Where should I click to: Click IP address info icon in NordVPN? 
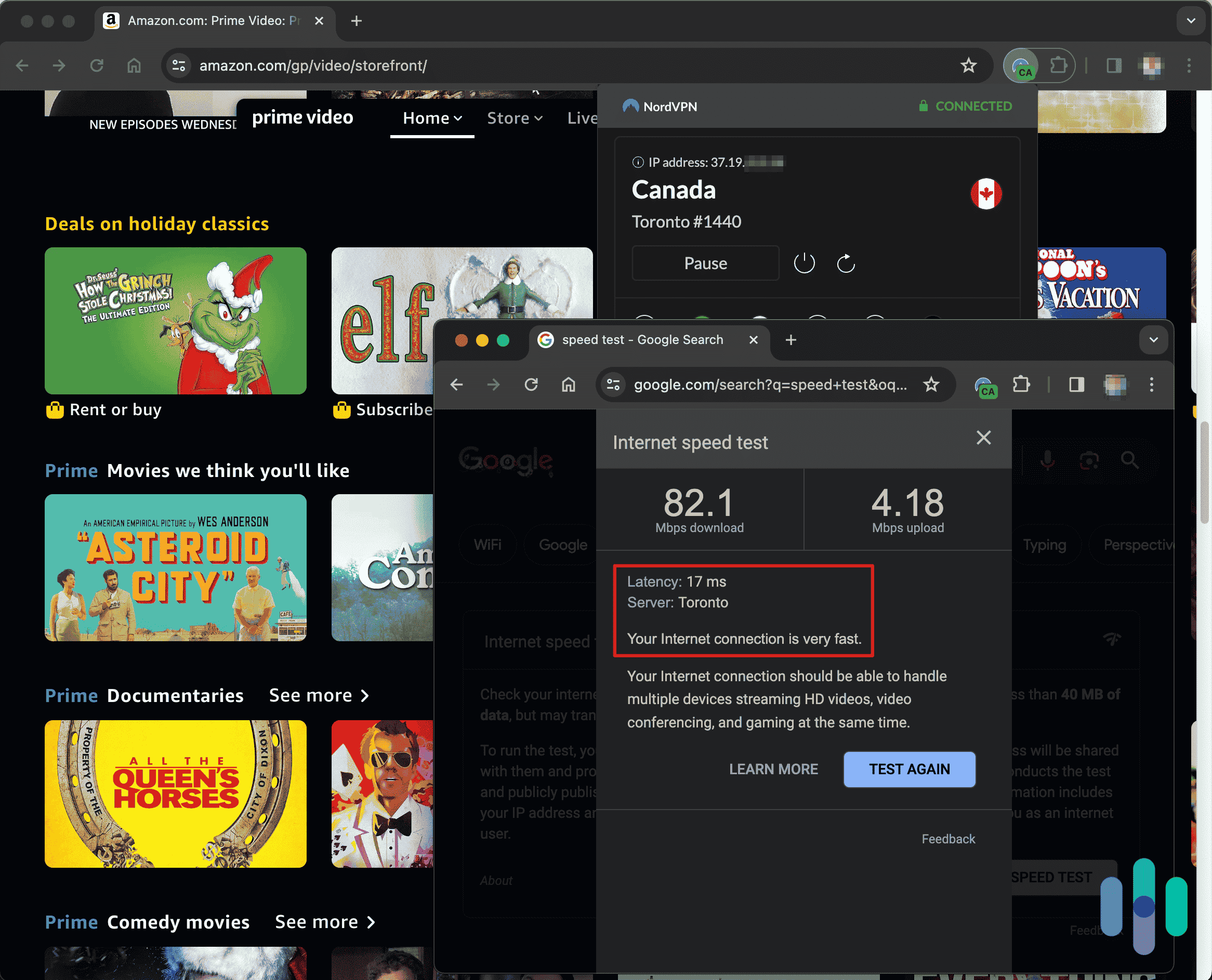click(x=638, y=163)
